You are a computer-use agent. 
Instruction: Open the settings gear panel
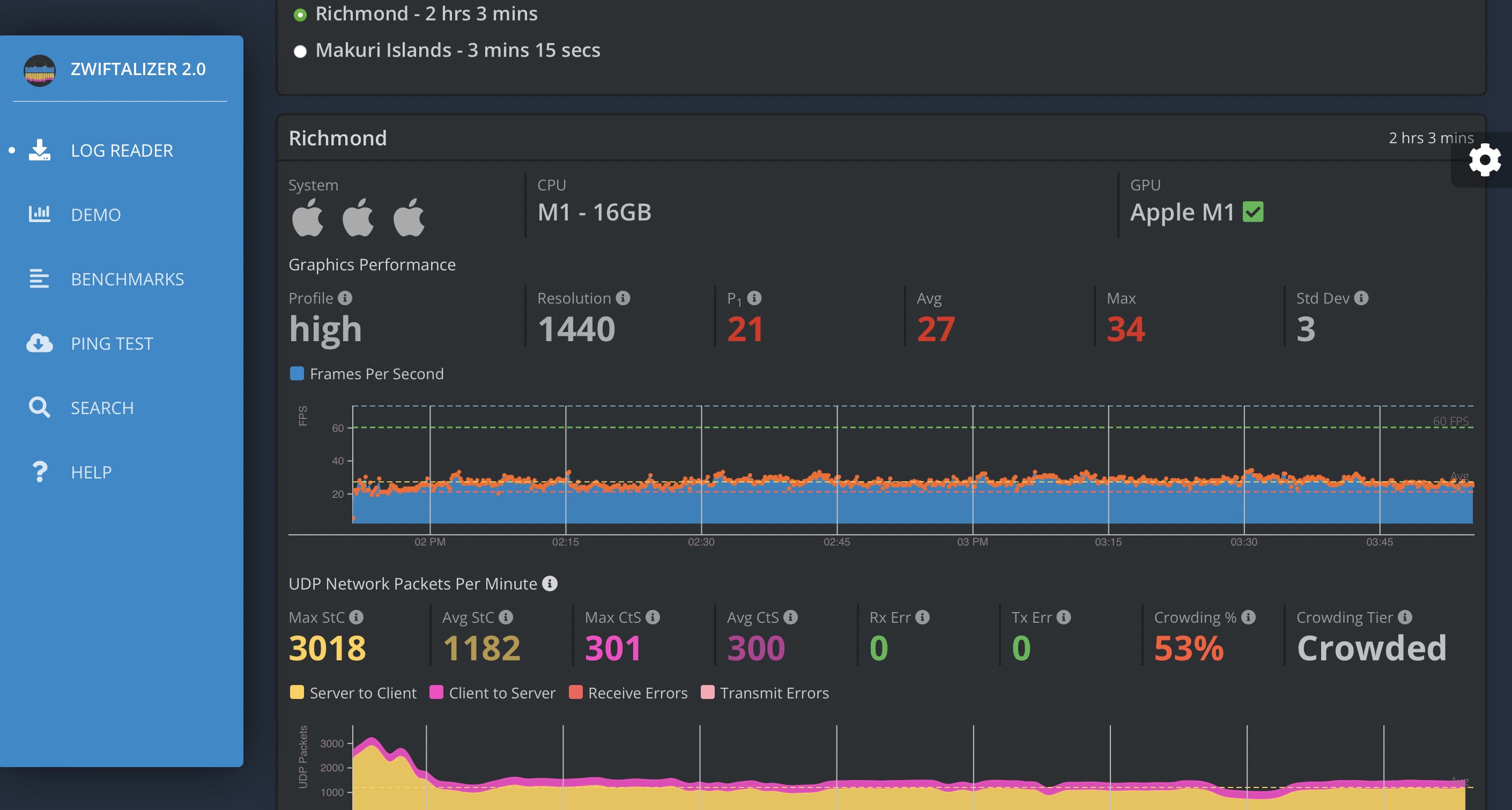click(x=1485, y=160)
